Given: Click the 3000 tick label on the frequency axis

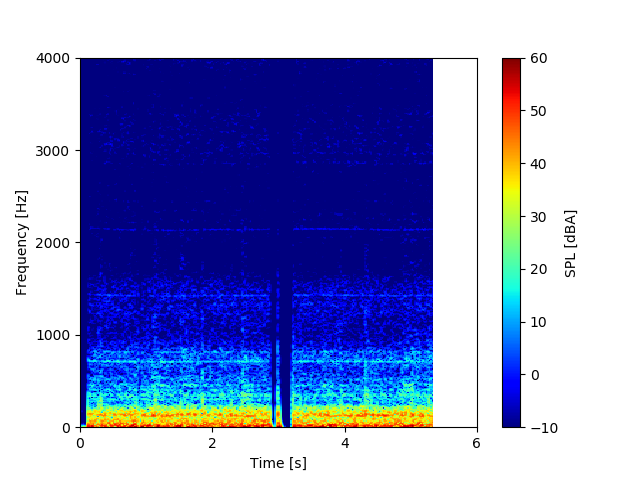Looking at the screenshot, I should click(x=54, y=151).
